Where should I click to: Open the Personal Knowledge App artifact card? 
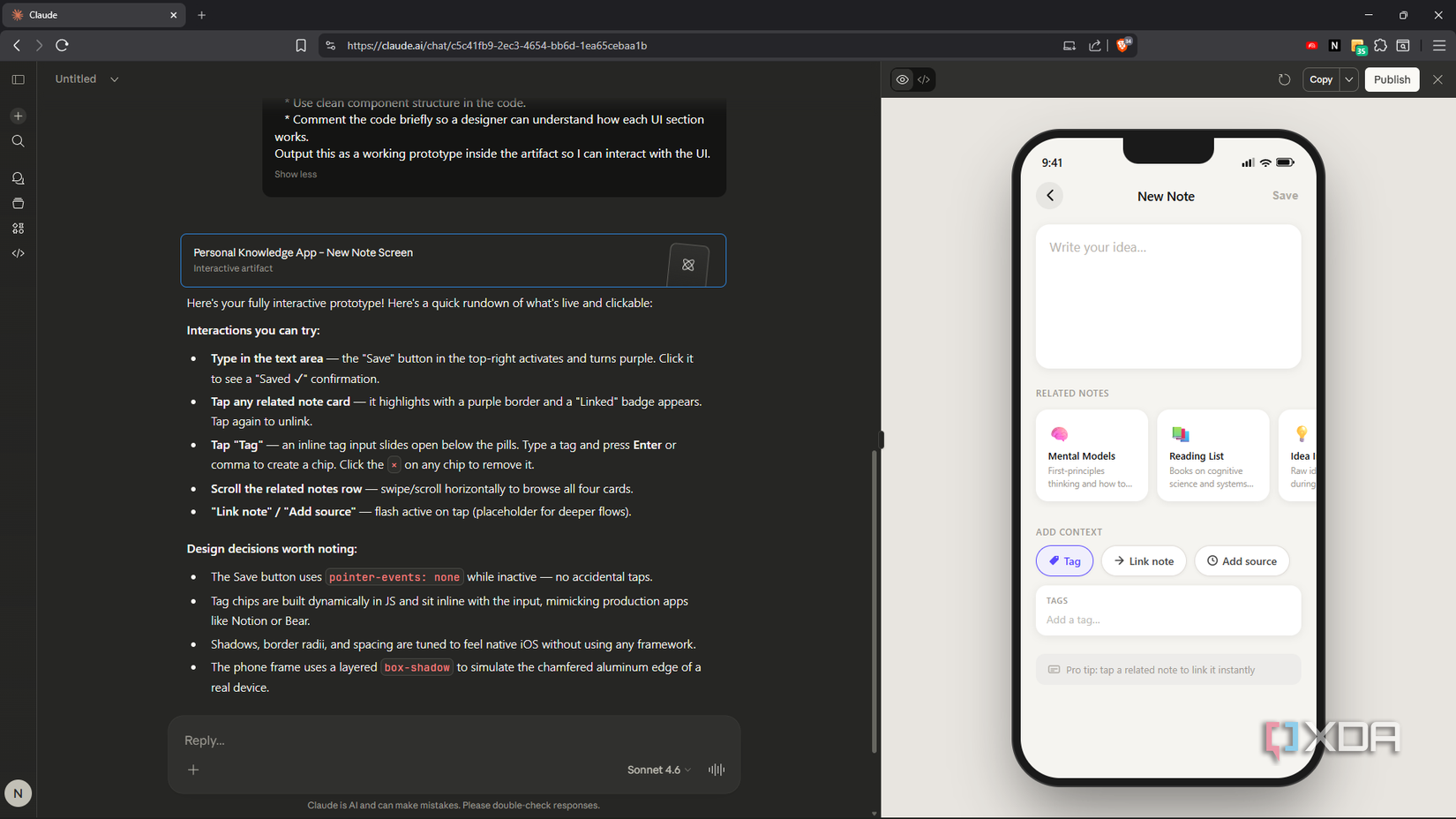454,260
